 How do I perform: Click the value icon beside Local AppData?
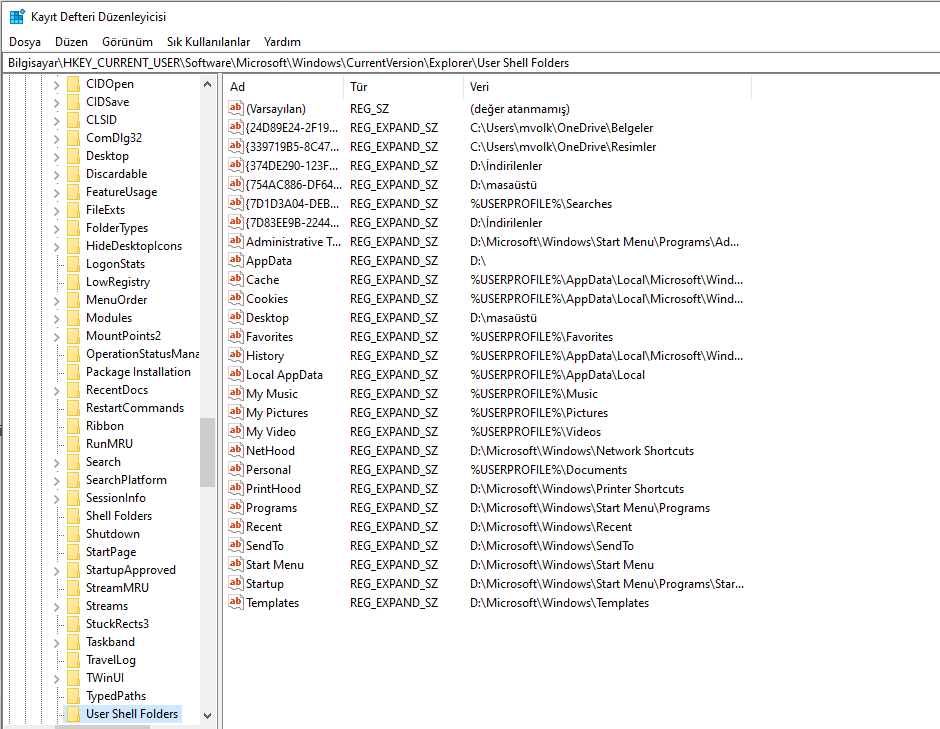[x=236, y=374]
